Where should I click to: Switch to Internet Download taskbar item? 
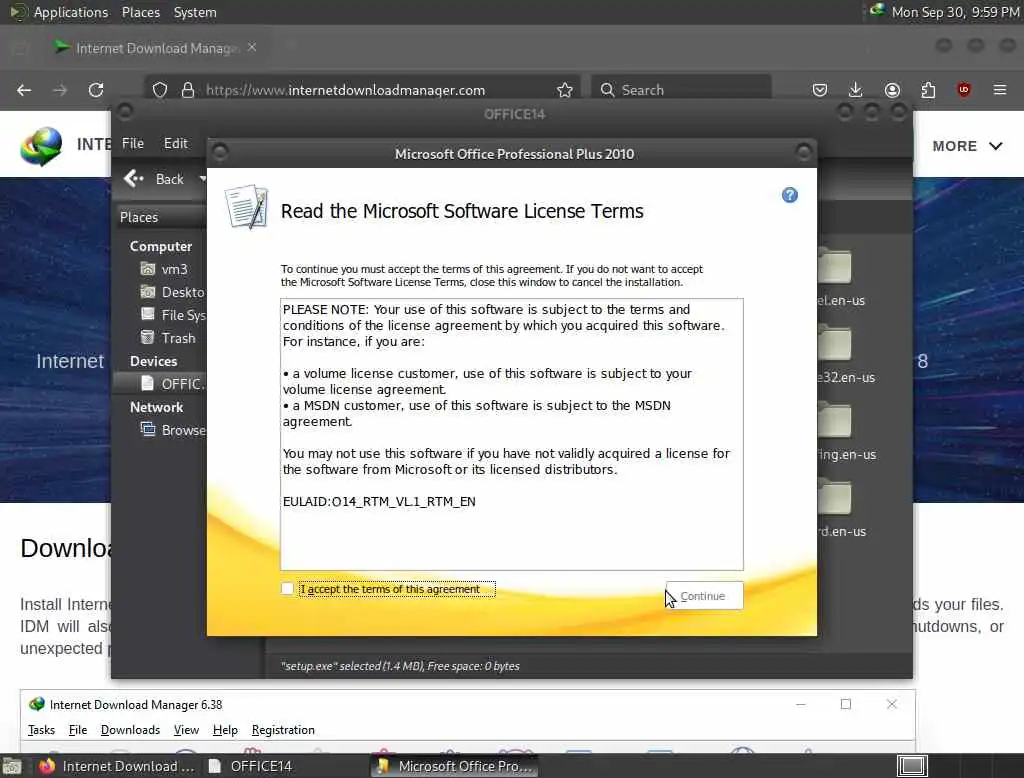click(x=116, y=766)
